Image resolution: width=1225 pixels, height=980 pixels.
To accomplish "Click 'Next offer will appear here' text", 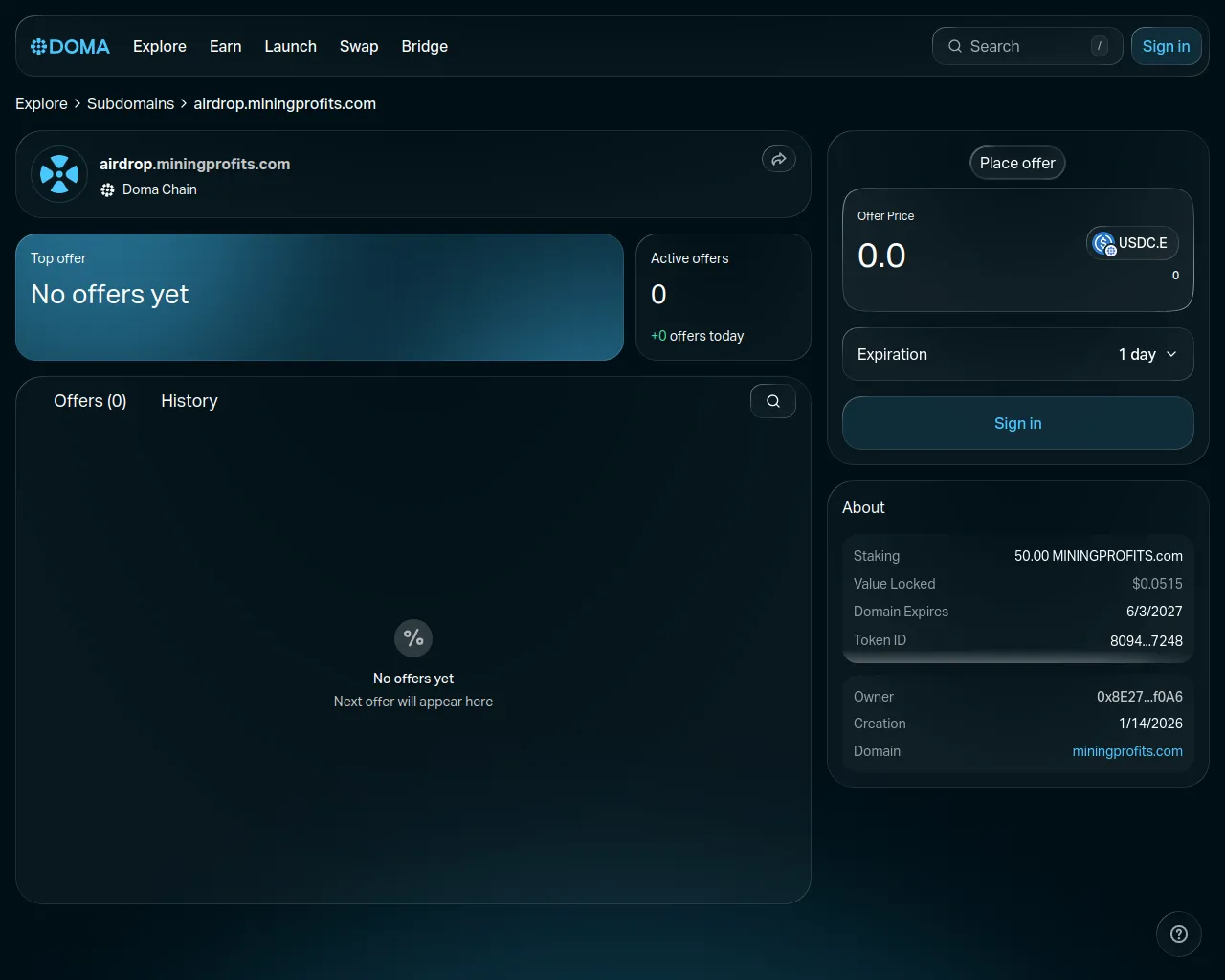I will click(x=413, y=702).
